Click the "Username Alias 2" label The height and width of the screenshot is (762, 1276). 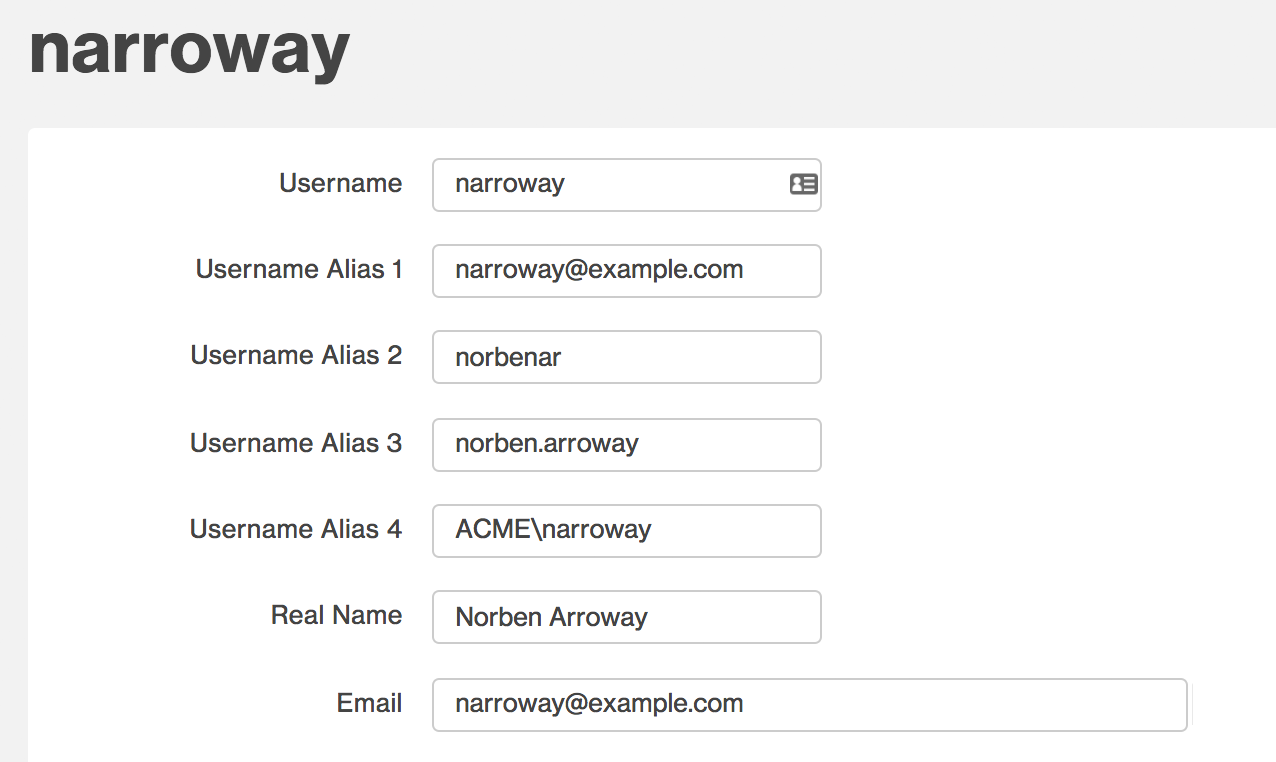point(296,356)
